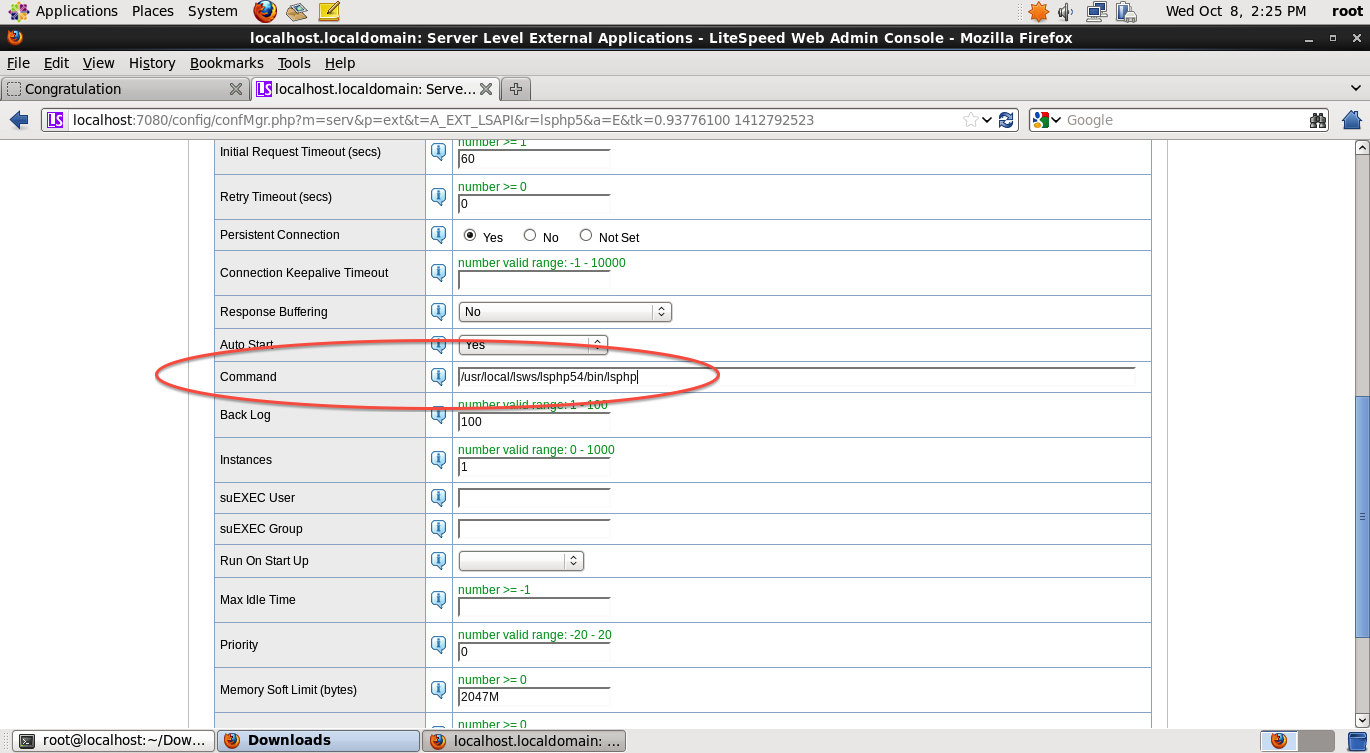Click the info icon for Back Log
This screenshot has height=753, width=1370.
click(438, 415)
